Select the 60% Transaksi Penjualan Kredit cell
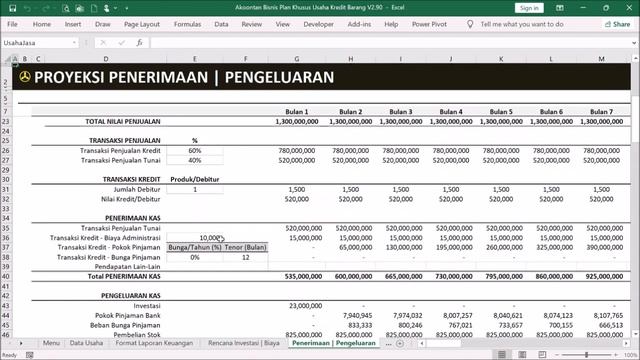 click(195, 151)
